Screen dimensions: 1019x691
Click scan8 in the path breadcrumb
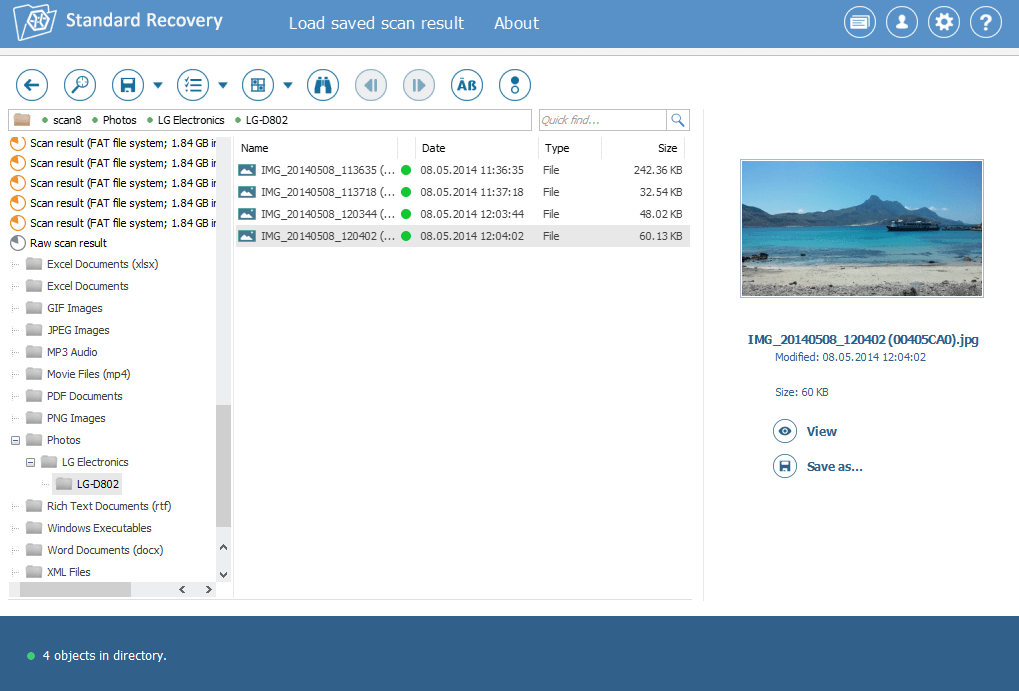pyautogui.click(x=67, y=120)
